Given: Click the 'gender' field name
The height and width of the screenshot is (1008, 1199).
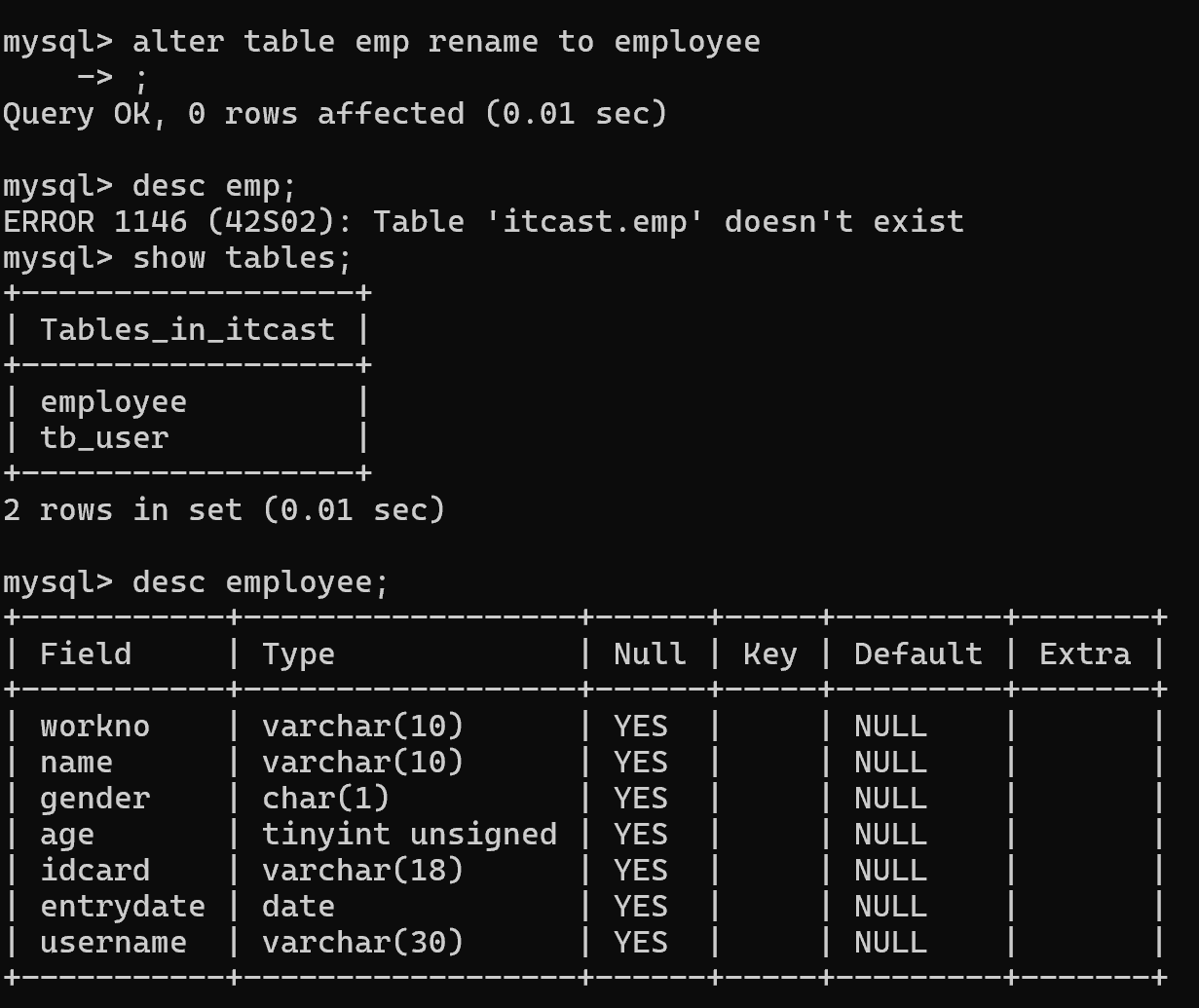Looking at the screenshot, I should pos(94,798).
